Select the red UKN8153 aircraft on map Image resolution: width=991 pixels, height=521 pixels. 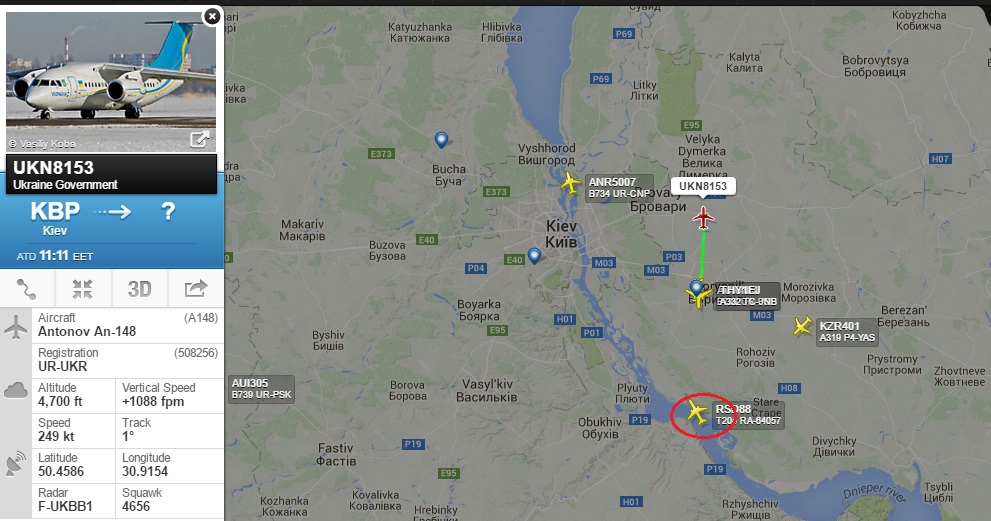point(703,218)
